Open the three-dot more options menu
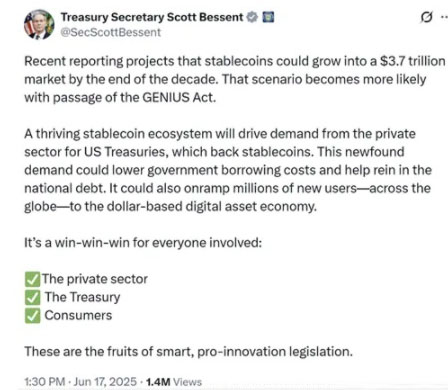The image size is (448, 390). (444, 17)
